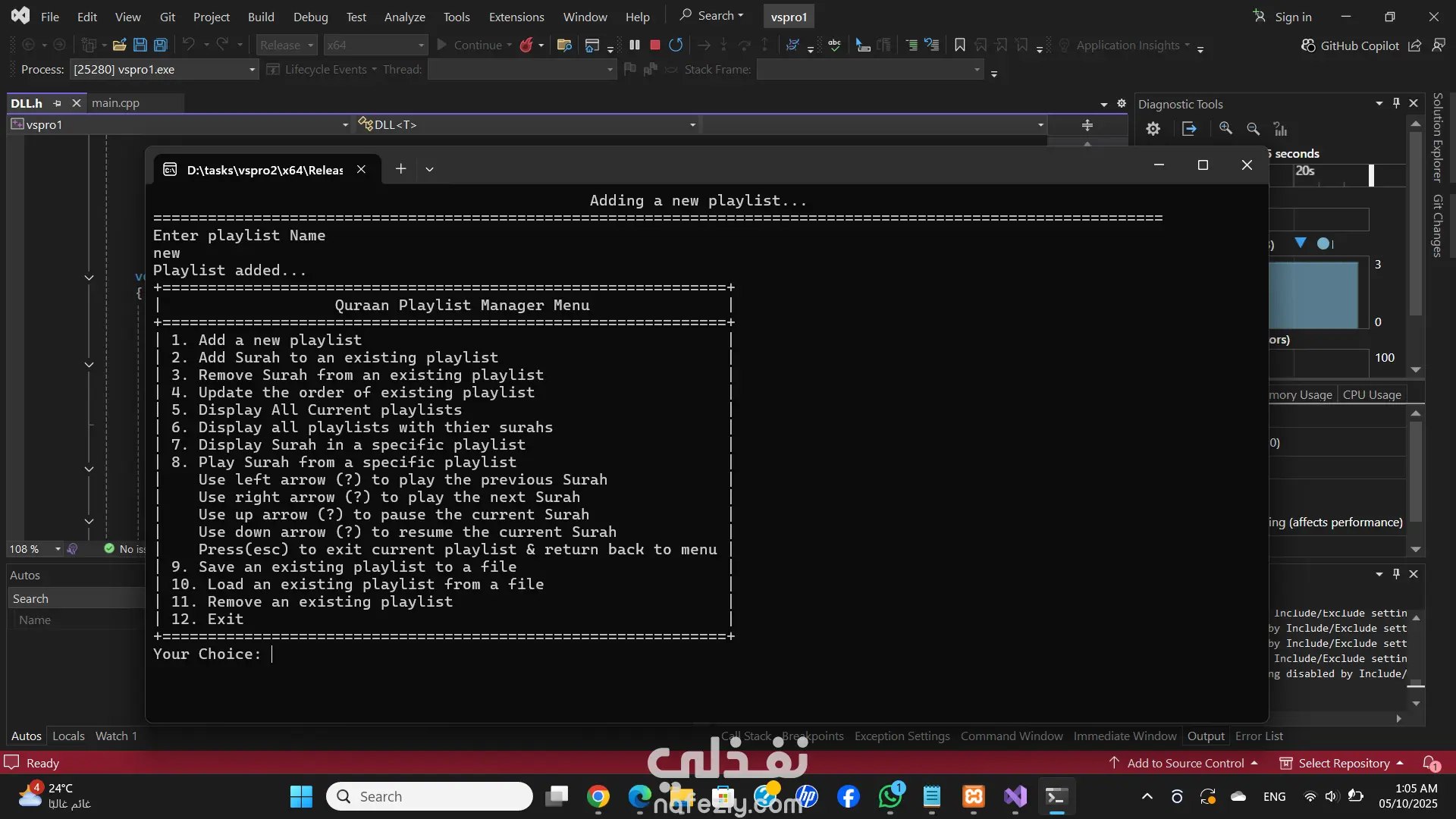Open the Debug menu
The image size is (1456, 819).
[x=310, y=17]
